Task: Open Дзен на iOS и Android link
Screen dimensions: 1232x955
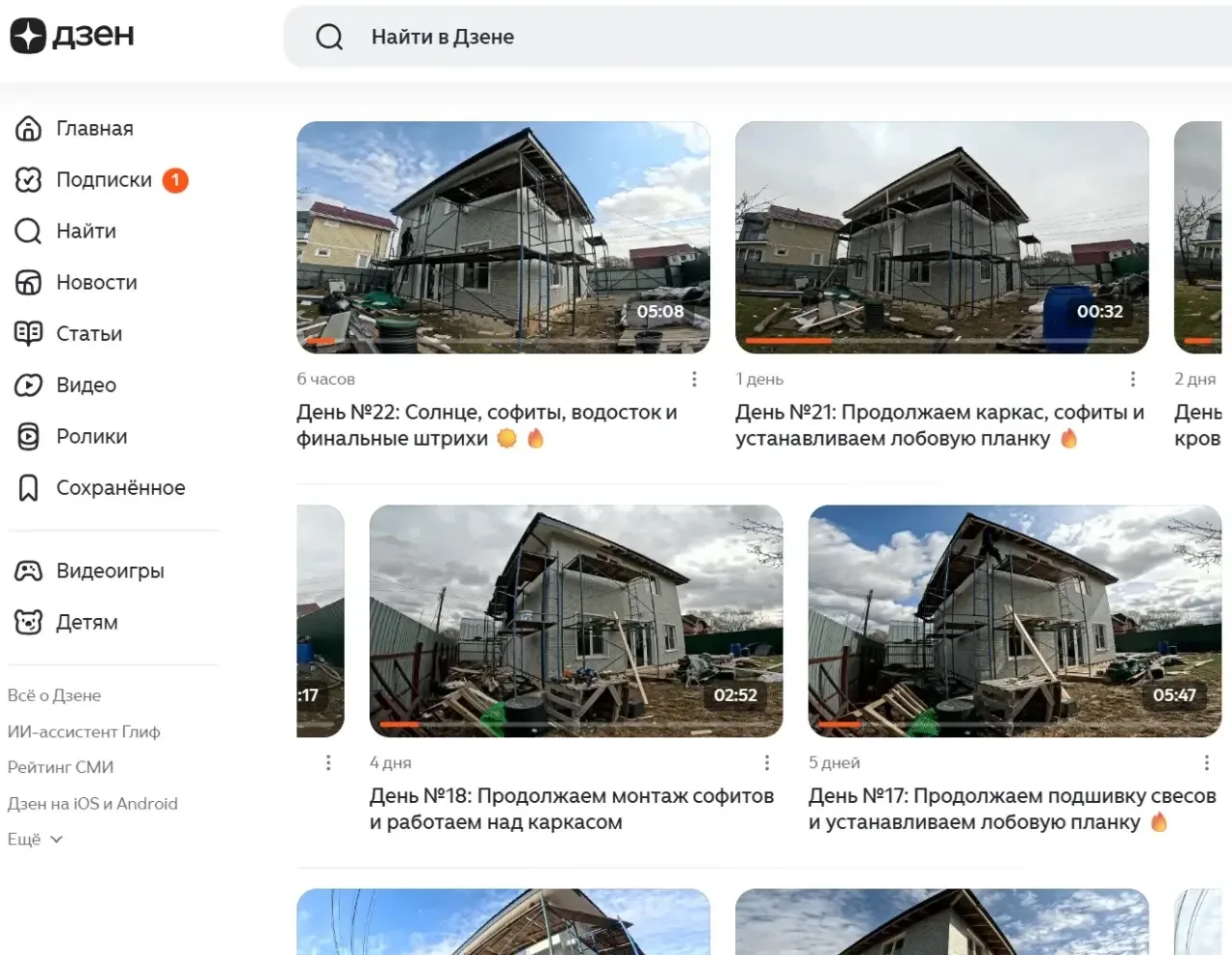Action: click(92, 804)
